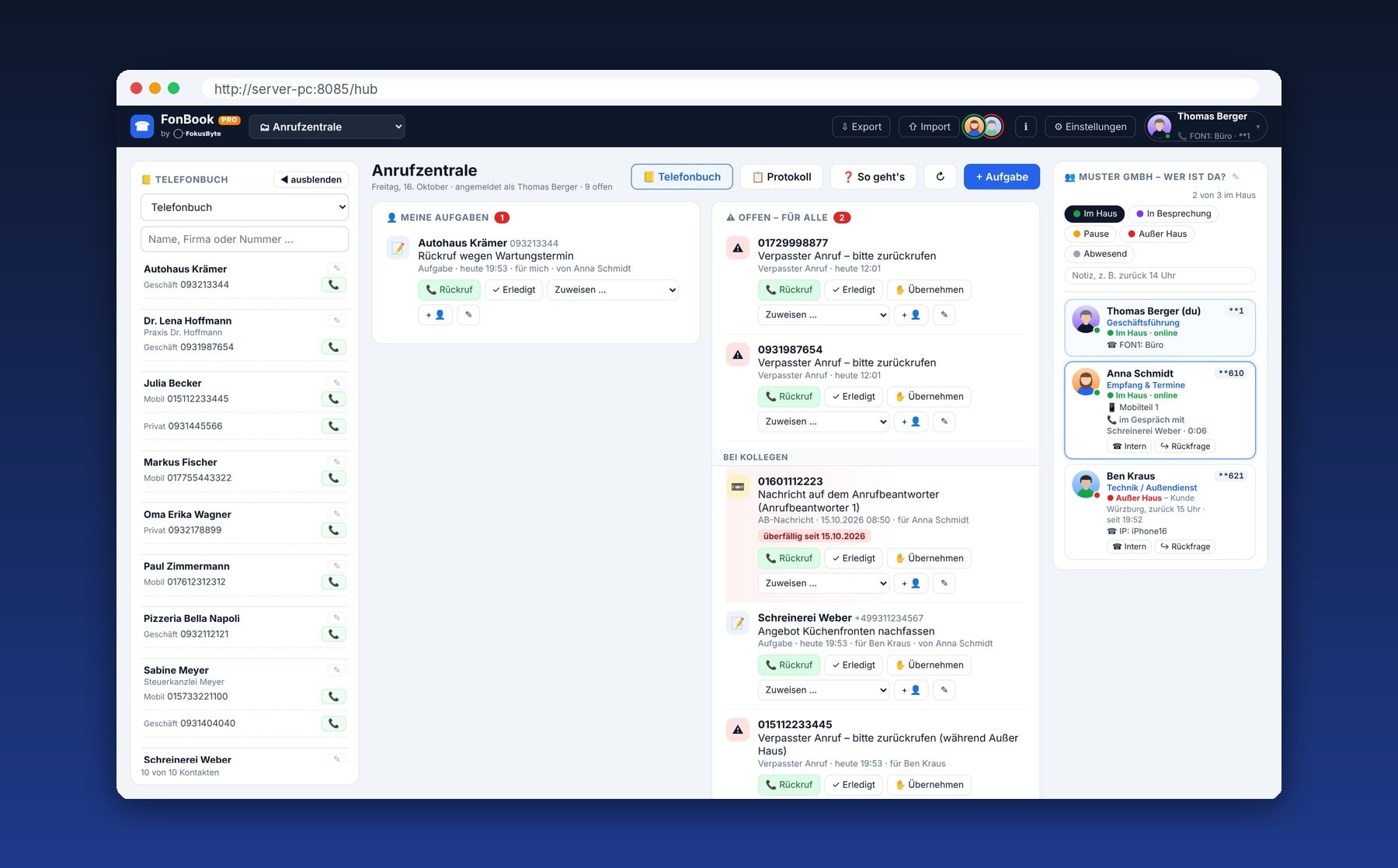Choose the Abwesend status
The image size is (1398, 868).
point(1100,254)
